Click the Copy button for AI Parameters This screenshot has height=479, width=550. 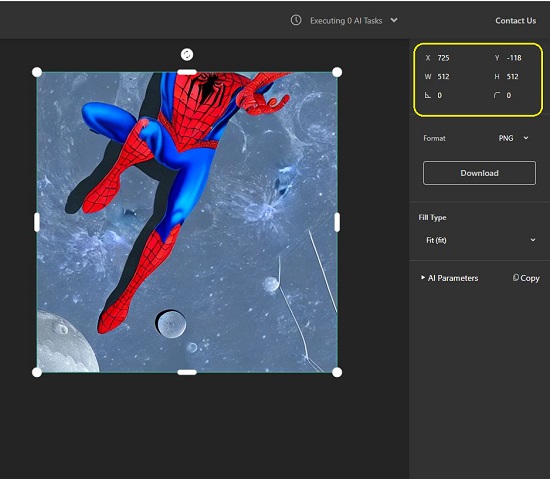coord(526,278)
